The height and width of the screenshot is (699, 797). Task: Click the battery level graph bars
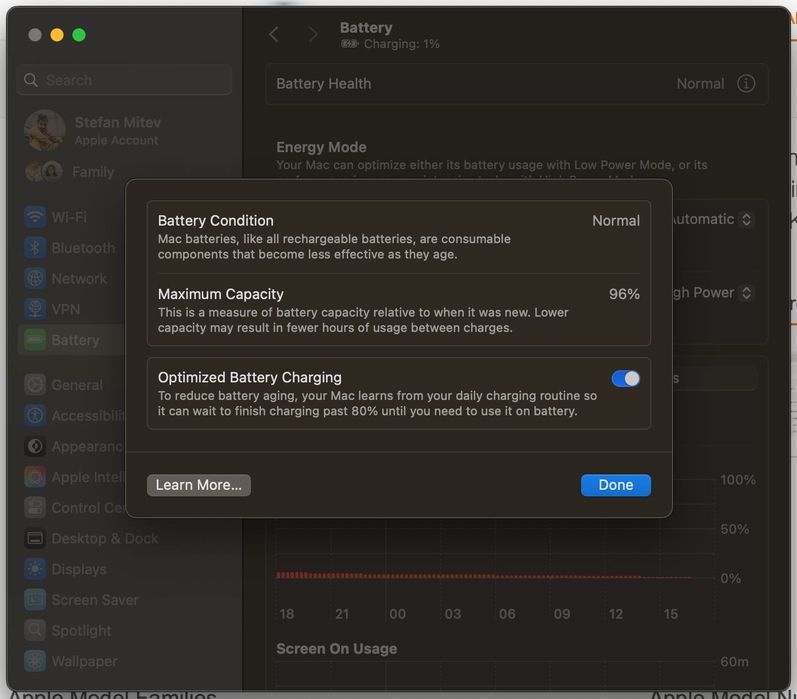point(483,576)
